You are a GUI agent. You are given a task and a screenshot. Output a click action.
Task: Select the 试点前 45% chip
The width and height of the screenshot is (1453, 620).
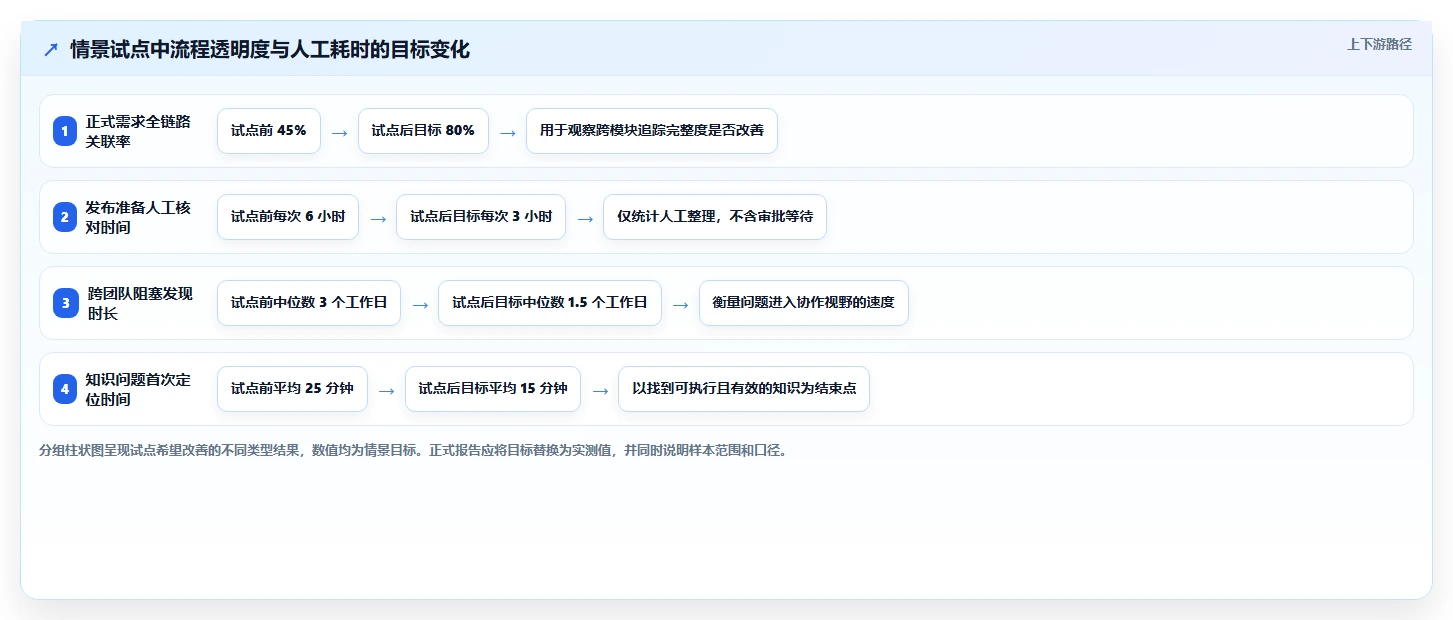[x=269, y=131]
